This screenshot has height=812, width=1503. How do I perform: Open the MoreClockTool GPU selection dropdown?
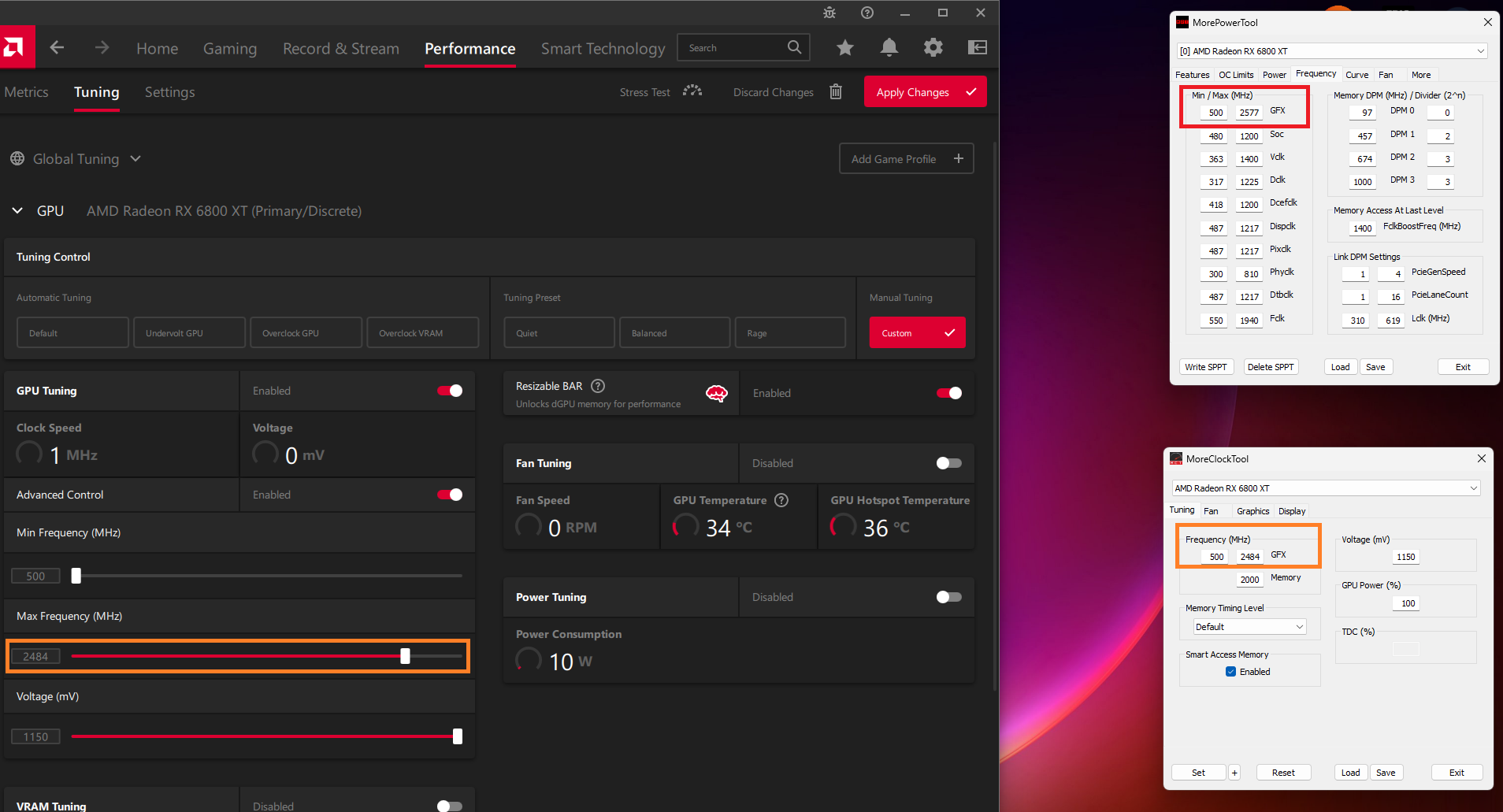(x=1327, y=488)
